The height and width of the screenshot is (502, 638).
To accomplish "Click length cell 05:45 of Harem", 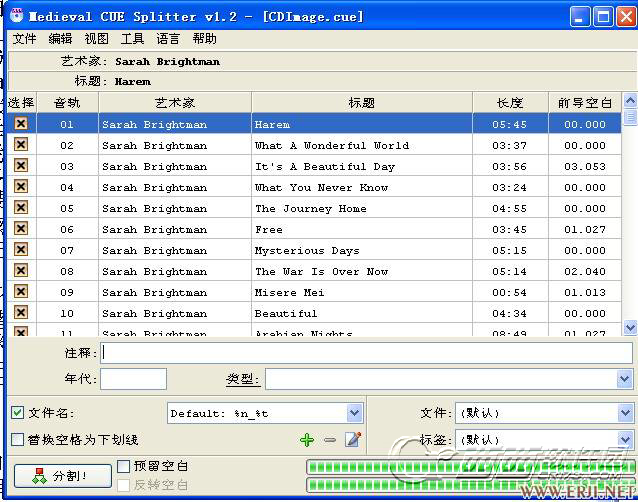I will [x=510, y=124].
